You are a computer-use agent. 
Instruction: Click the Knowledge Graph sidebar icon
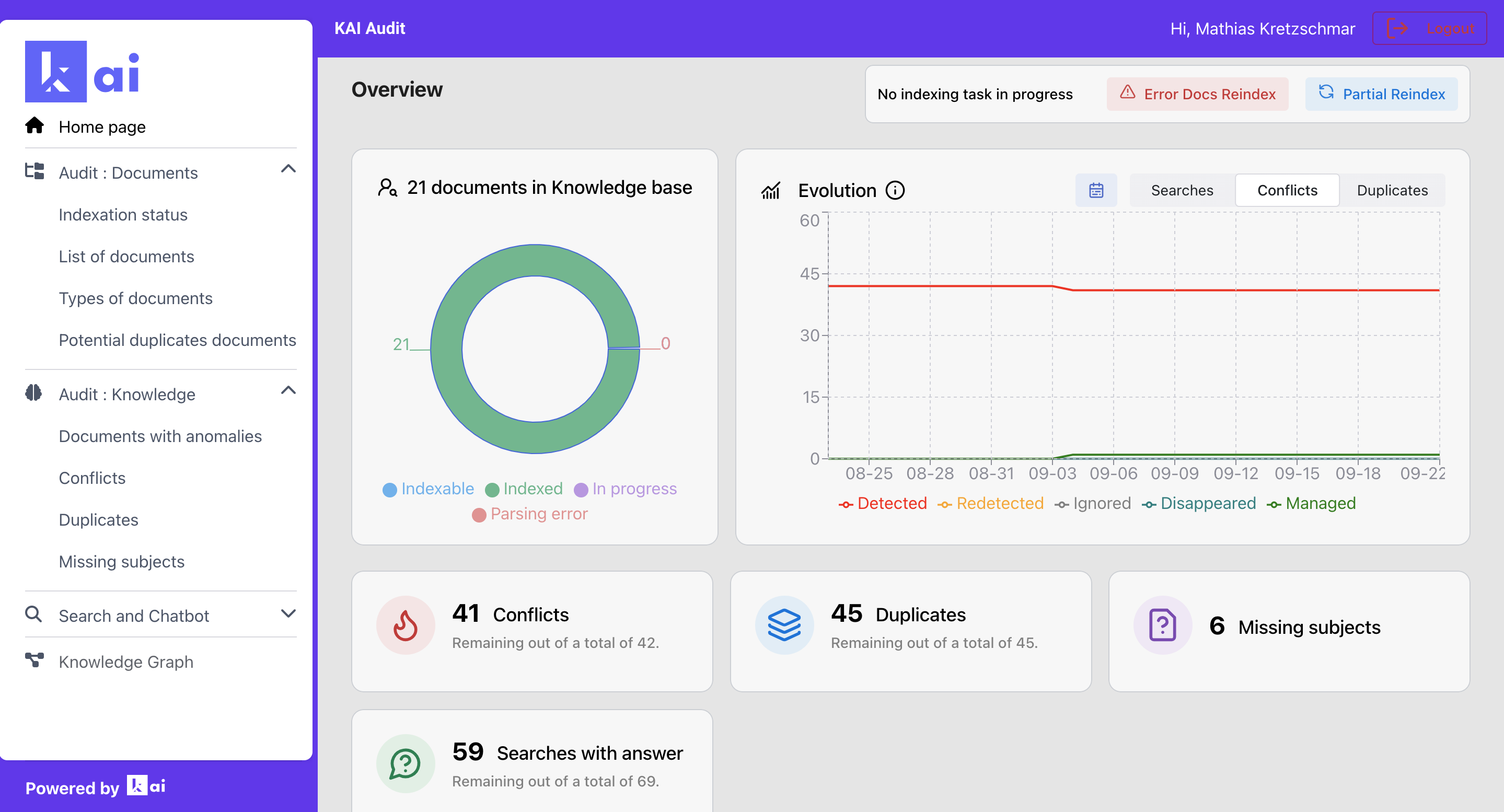pyautogui.click(x=34, y=660)
